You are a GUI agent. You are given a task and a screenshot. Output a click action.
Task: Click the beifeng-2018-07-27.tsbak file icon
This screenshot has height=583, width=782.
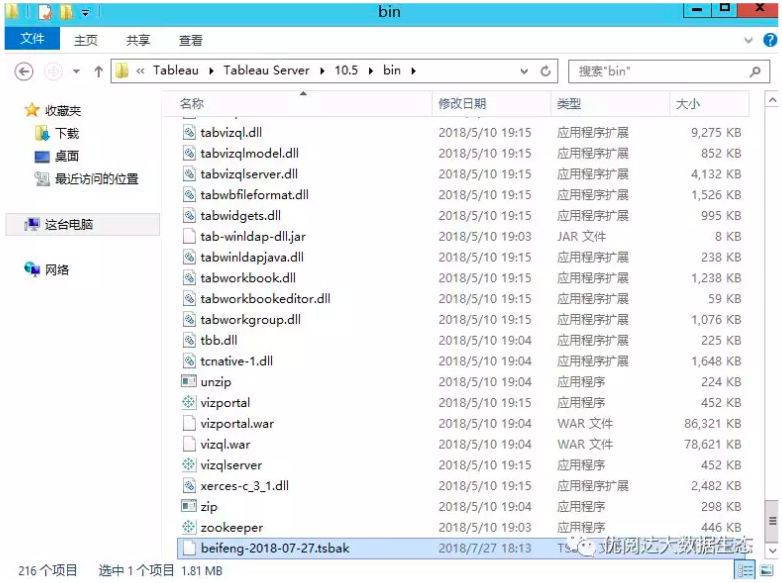click(x=189, y=548)
